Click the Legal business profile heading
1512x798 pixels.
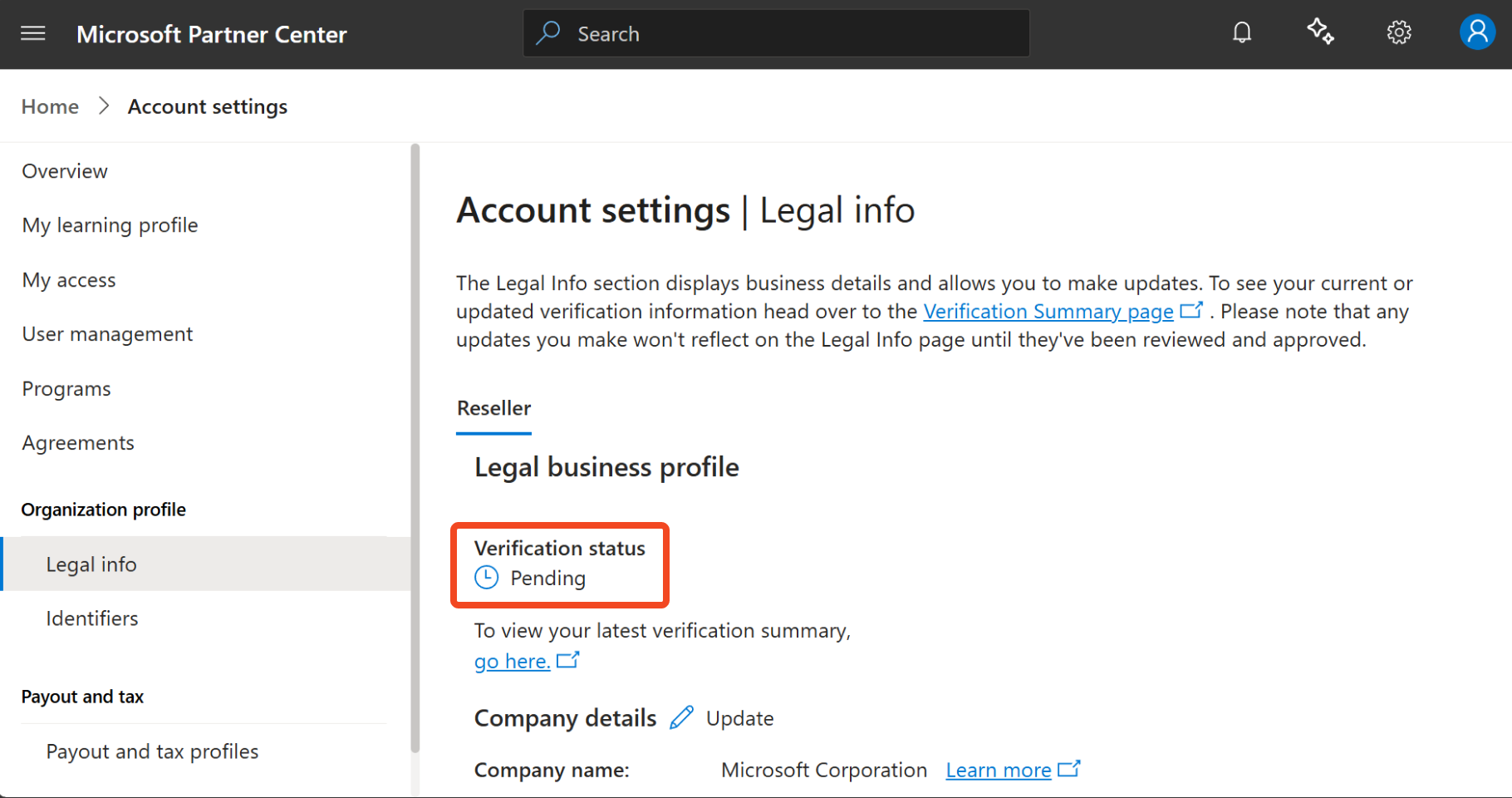[x=606, y=467]
